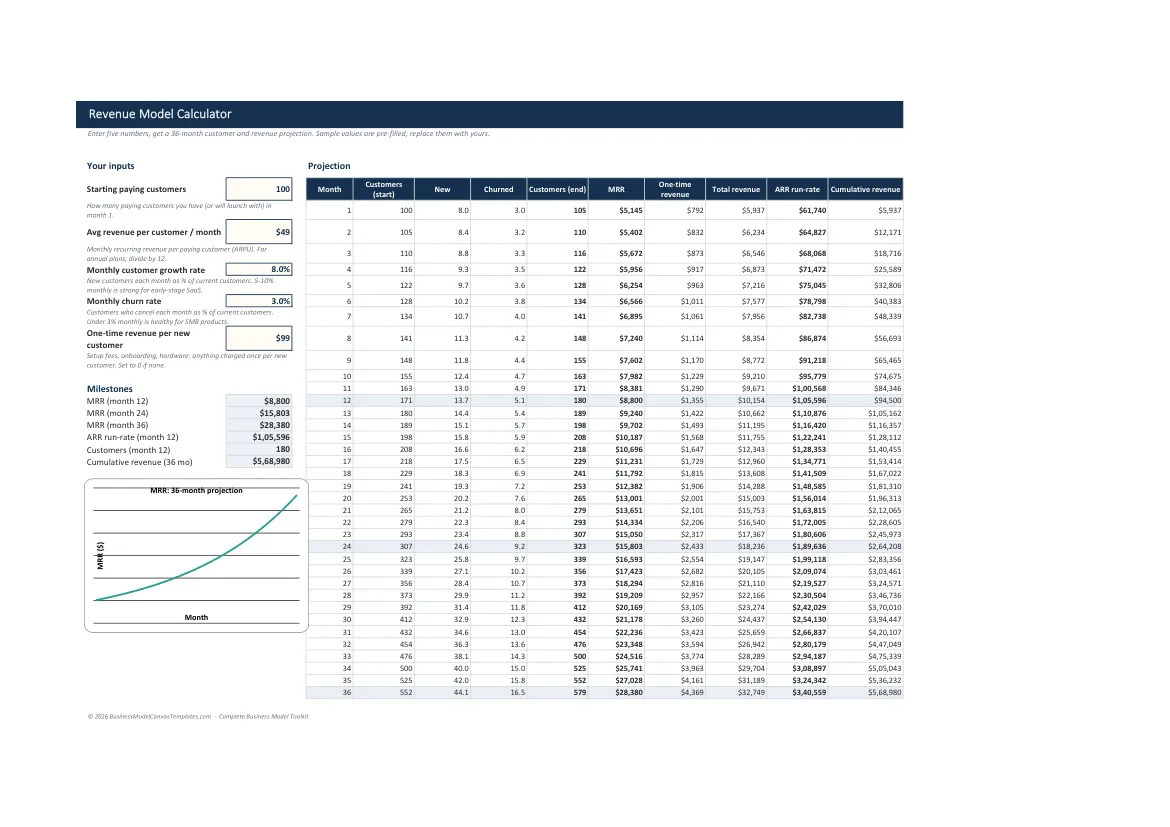1170x827 pixels.
Task: Click the MRR cell $10,187
Action: tap(616, 437)
